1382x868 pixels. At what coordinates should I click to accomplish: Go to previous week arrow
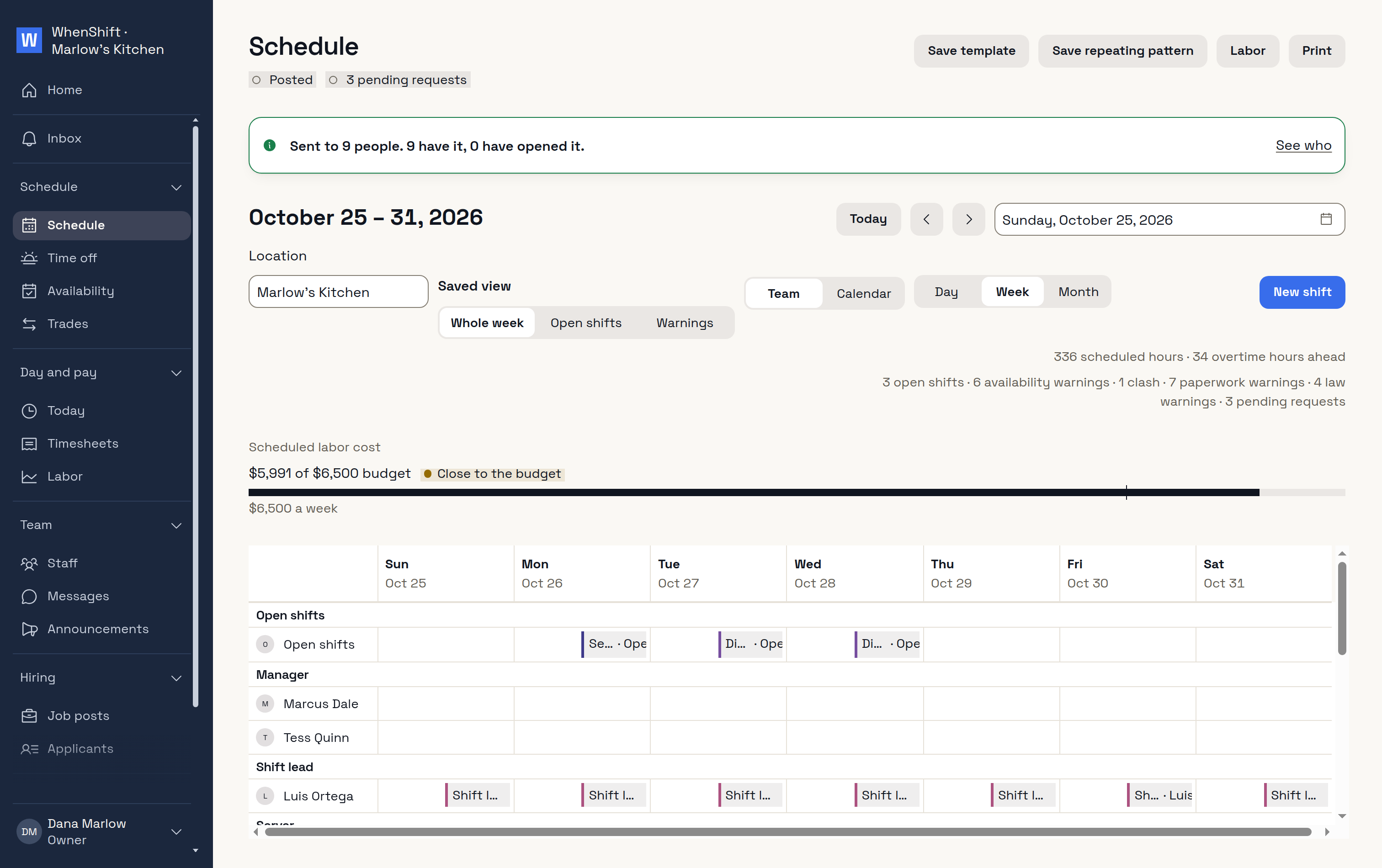tap(926, 219)
